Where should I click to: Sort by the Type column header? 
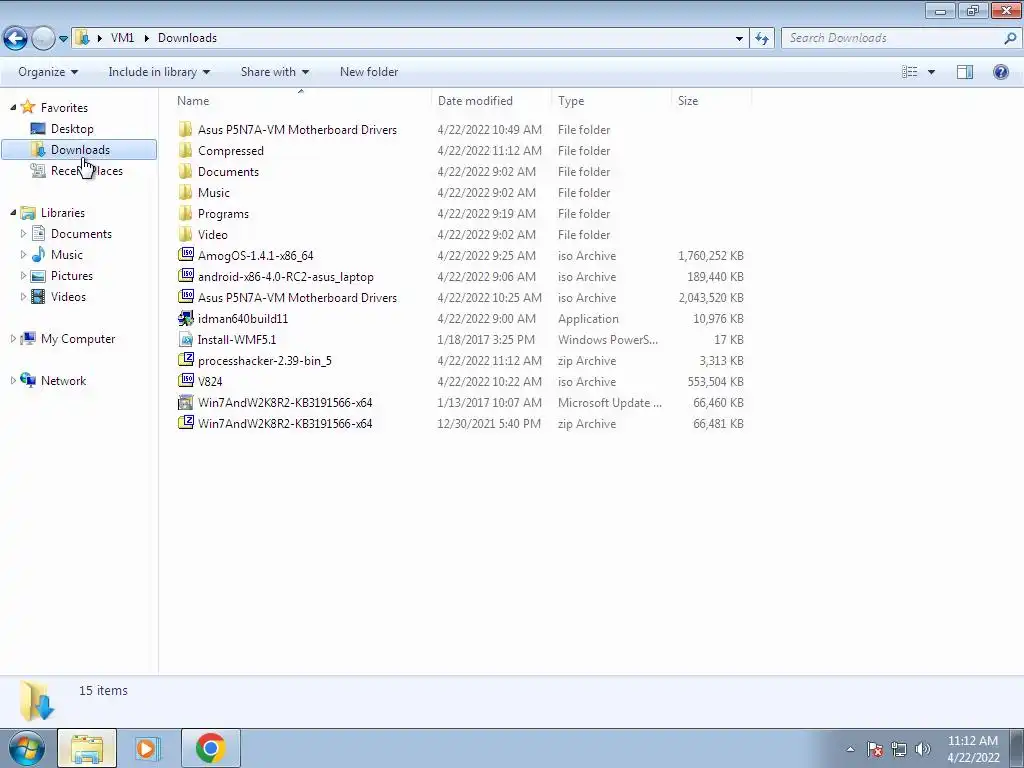click(x=611, y=101)
